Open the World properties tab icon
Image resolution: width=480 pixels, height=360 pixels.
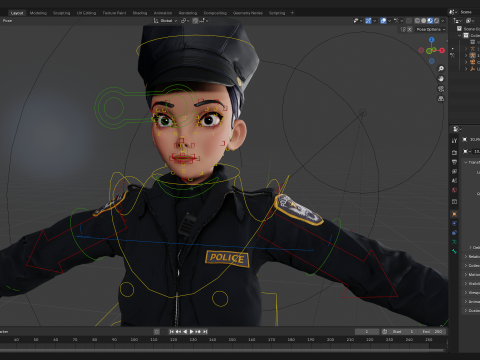click(x=454, y=190)
